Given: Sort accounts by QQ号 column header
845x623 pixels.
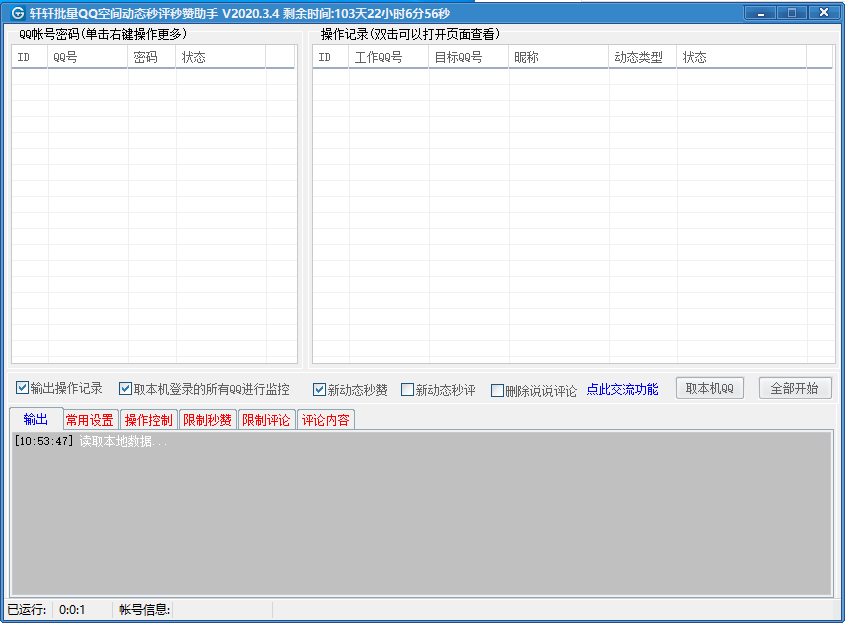Looking at the screenshot, I should pos(87,57).
